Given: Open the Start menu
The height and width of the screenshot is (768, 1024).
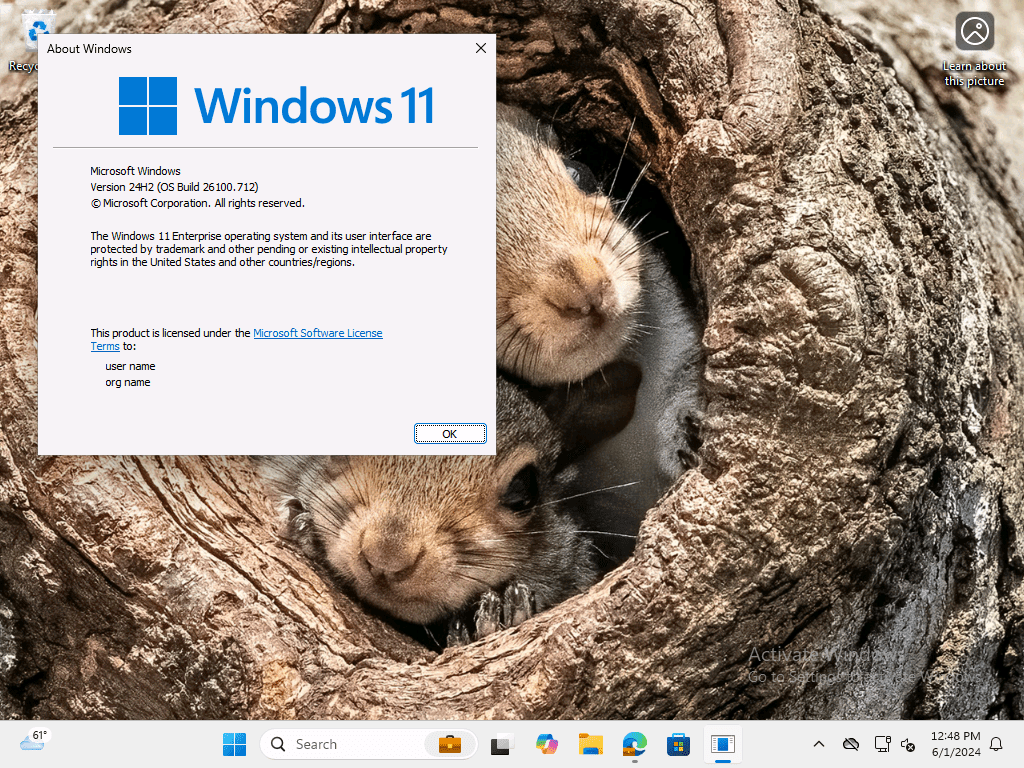Looking at the screenshot, I should [x=234, y=744].
